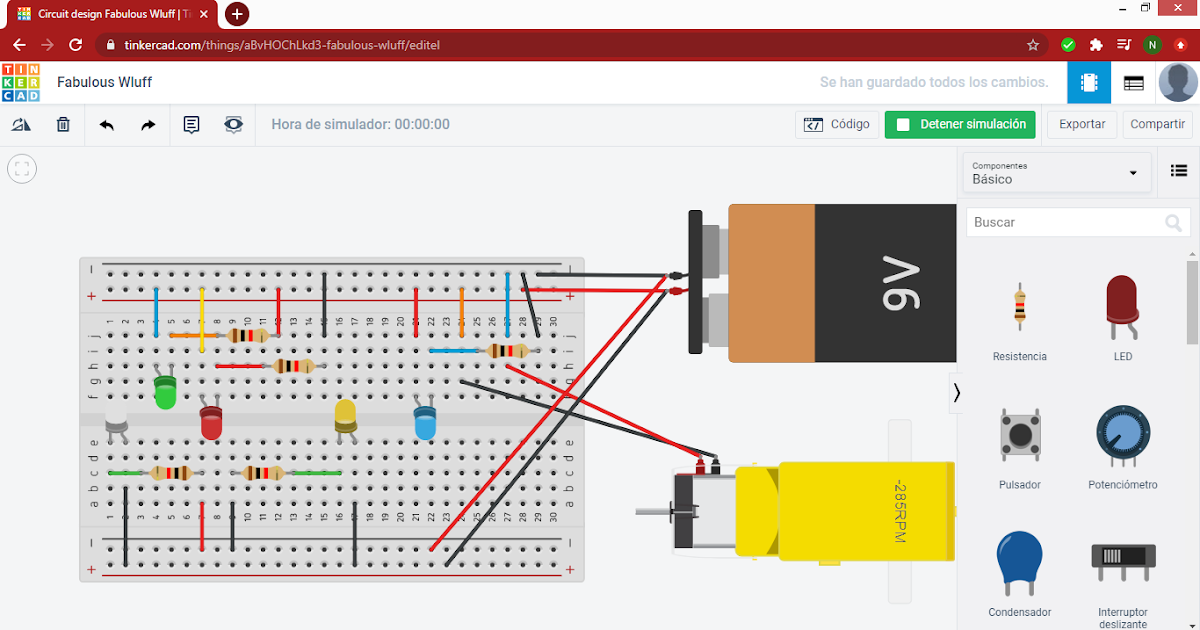Toggle the annotation visibility eye icon
This screenshot has width=1200, height=630.
tap(233, 124)
